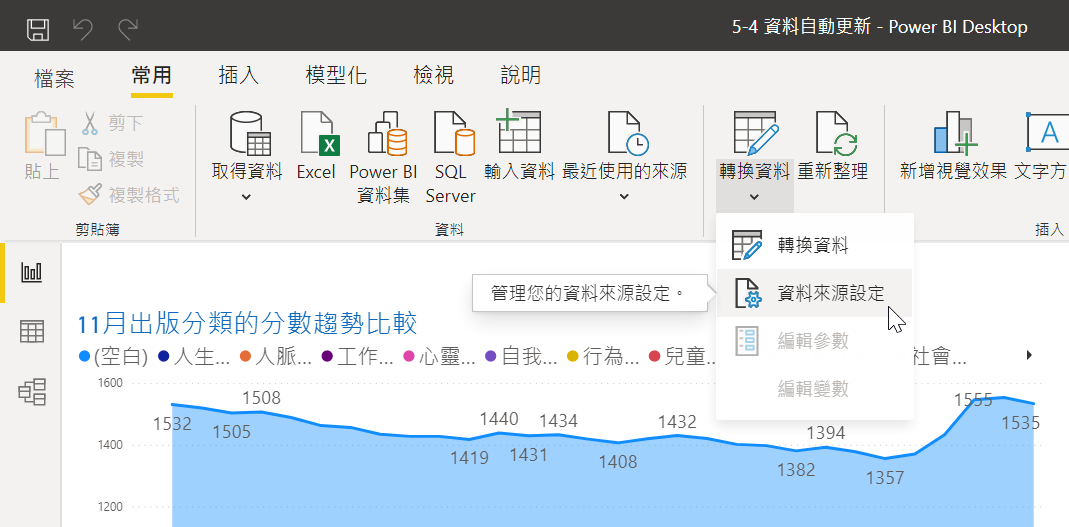Click the 1600 axis label
1069x527 pixels.
109,383
